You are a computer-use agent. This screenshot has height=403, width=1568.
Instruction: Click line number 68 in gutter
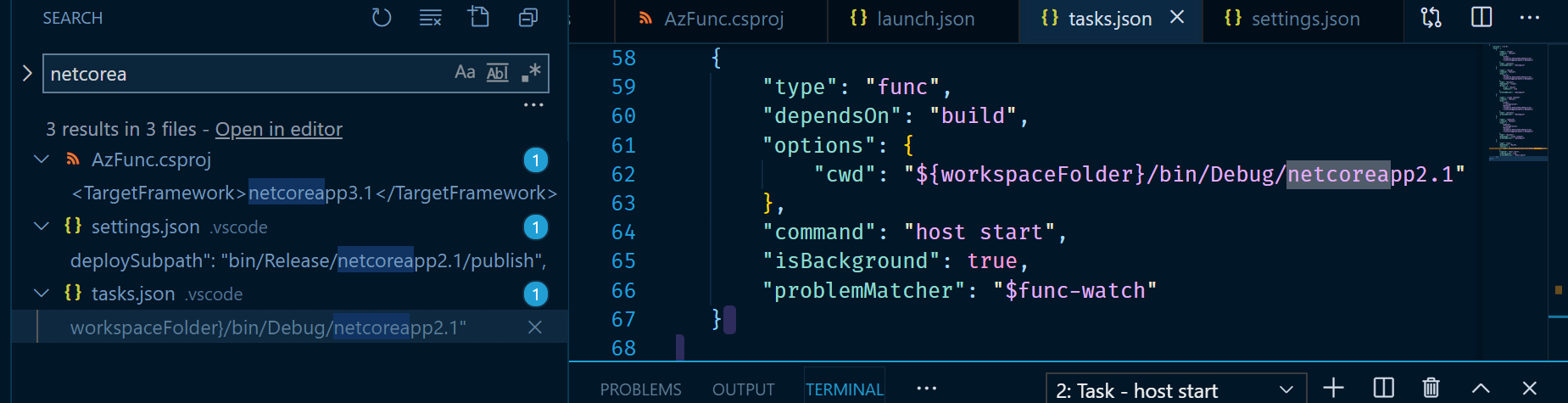pos(623,348)
